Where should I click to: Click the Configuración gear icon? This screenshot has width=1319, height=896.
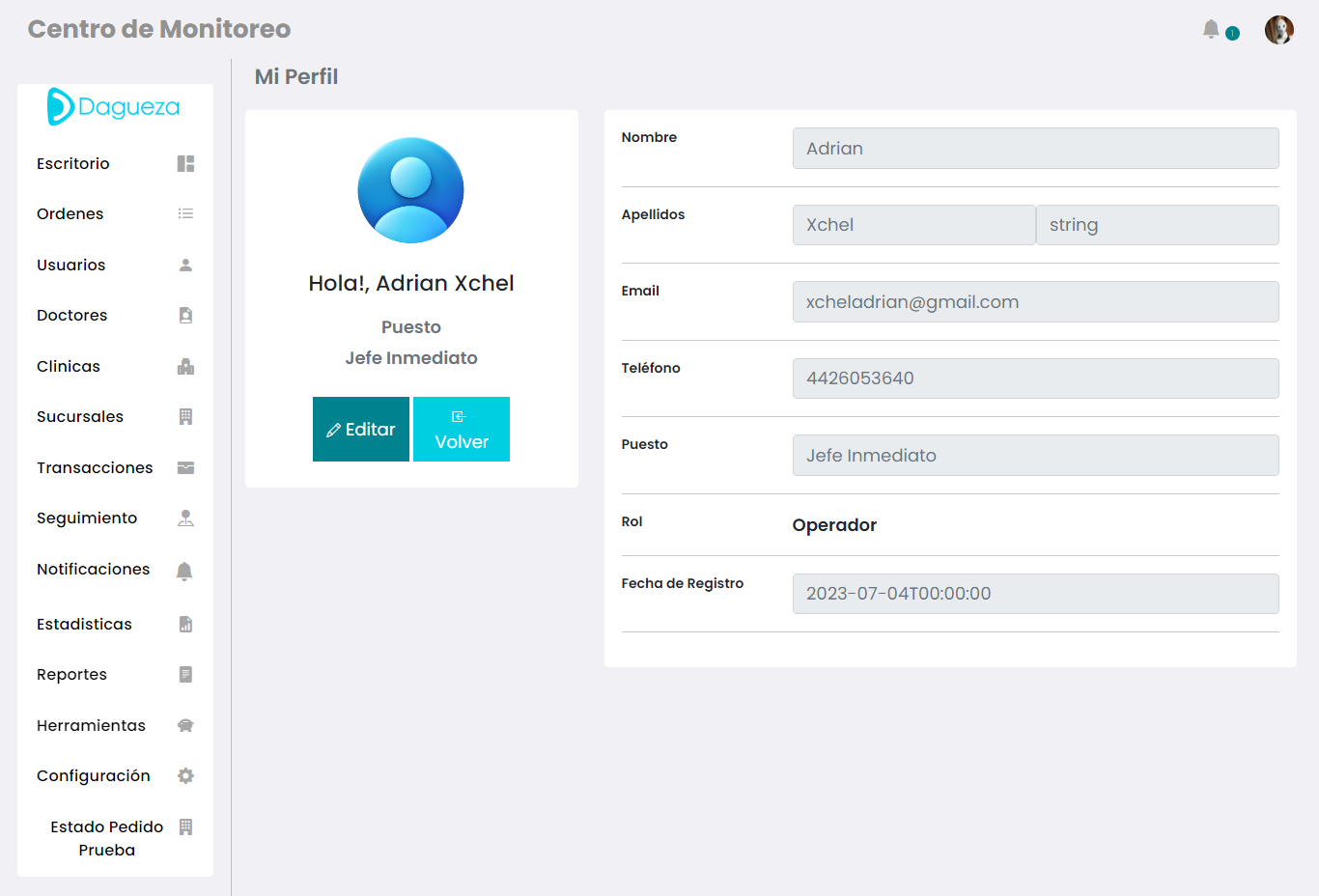[185, 776]
